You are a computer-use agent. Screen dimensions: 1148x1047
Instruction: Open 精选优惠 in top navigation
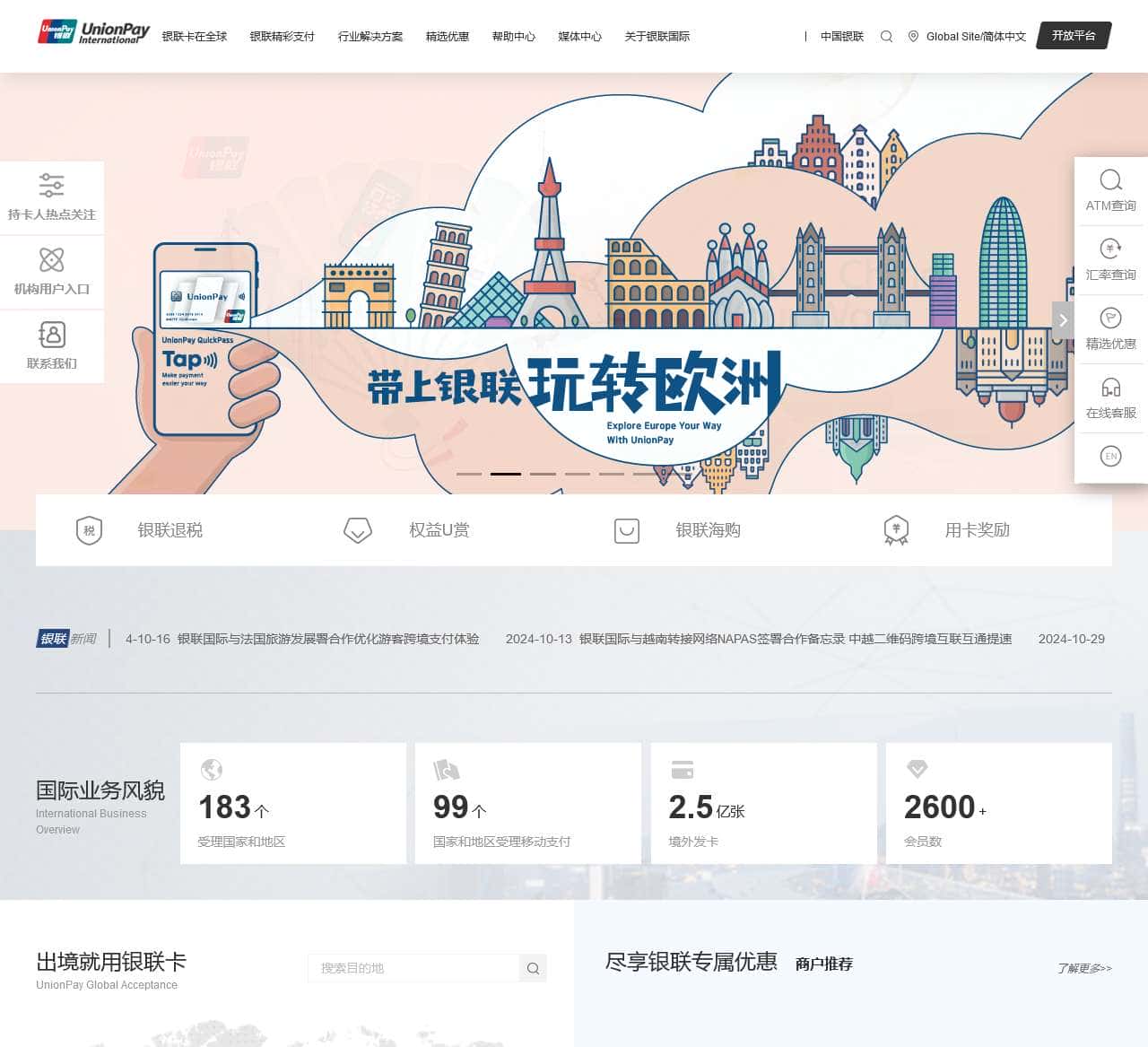[448, 37]
